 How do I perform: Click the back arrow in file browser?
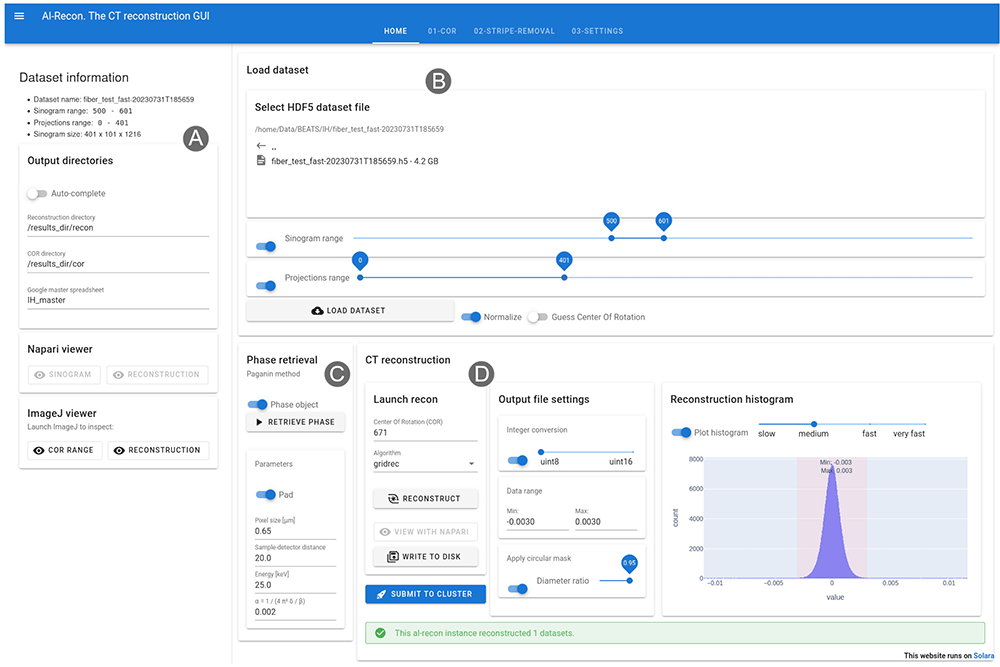261,145
